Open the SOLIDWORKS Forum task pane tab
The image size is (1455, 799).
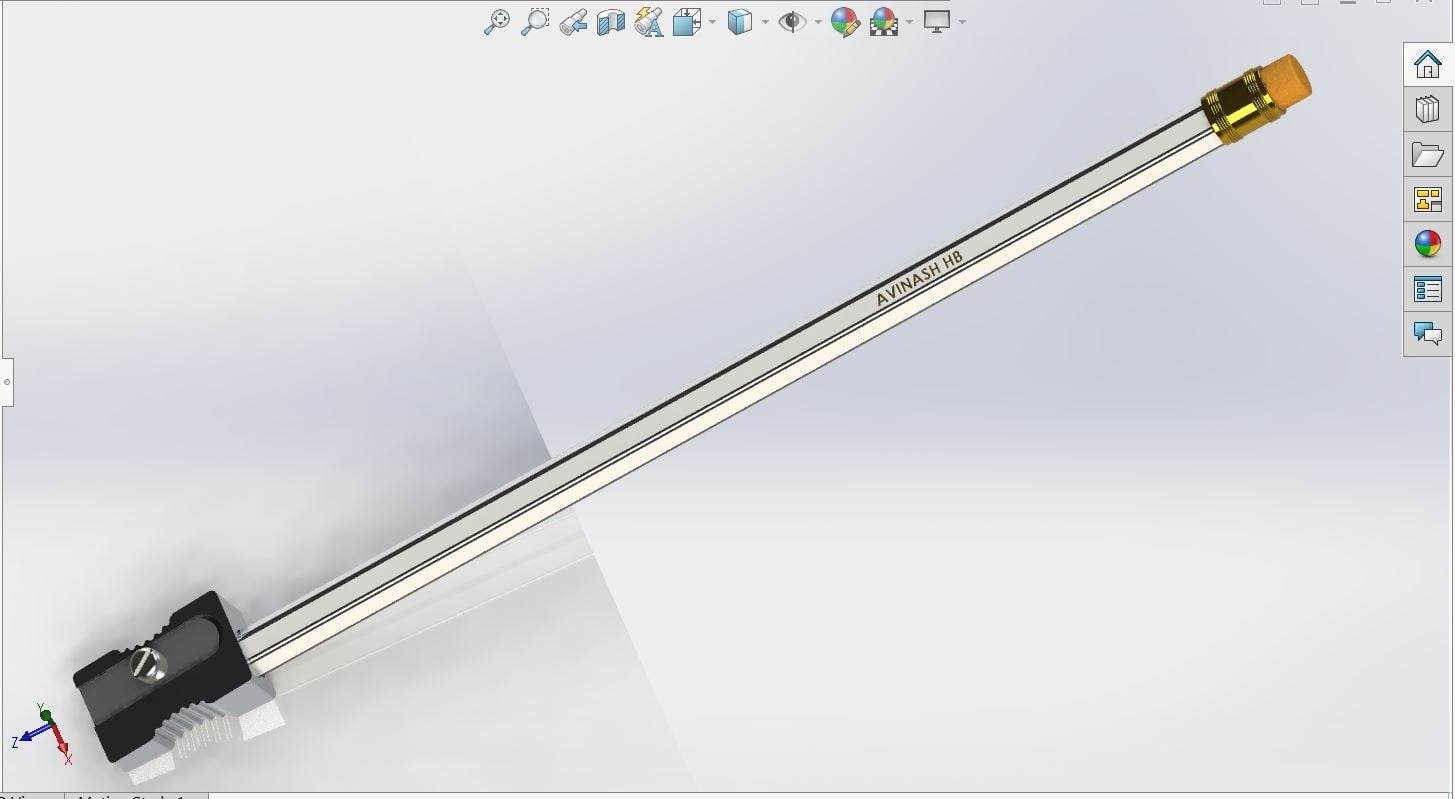(x=1428, y=333)
